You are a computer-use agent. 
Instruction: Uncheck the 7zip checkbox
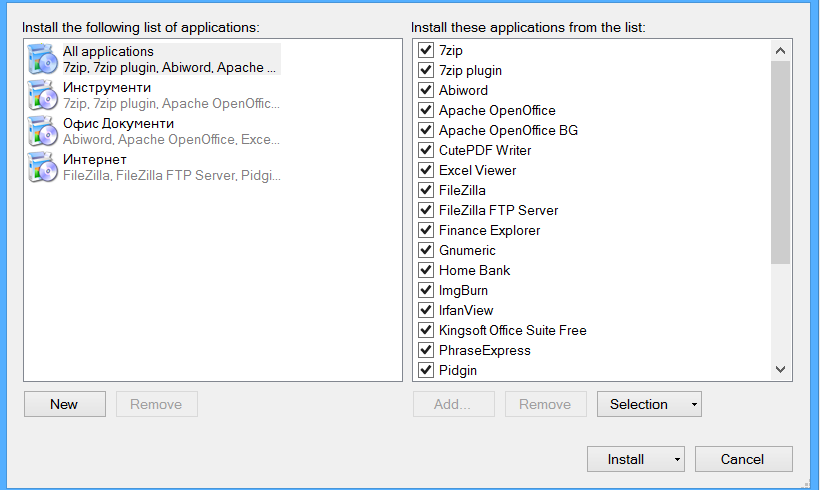pyautogui.click(x=426, y=50)
